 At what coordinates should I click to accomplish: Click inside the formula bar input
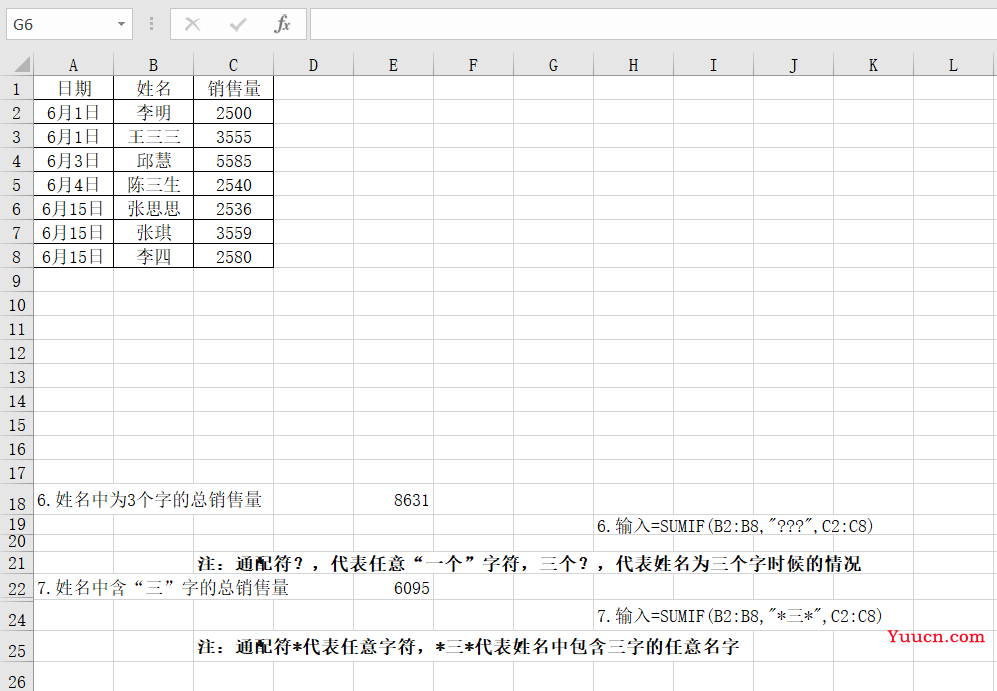[x=653, y=24]
